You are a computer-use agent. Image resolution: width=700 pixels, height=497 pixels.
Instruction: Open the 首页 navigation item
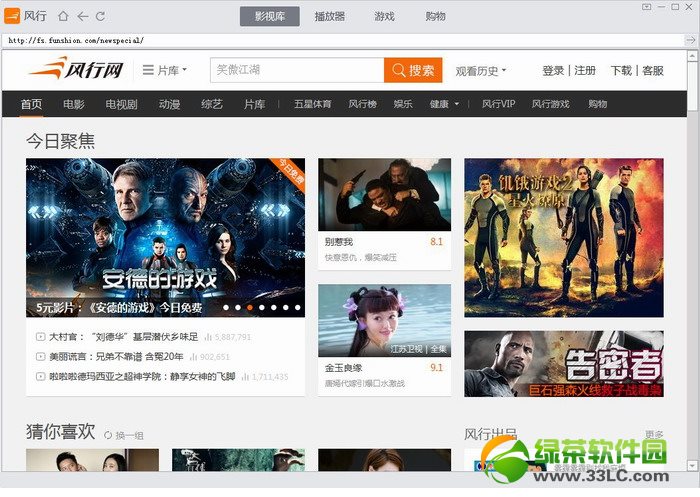tap(31, 104)
